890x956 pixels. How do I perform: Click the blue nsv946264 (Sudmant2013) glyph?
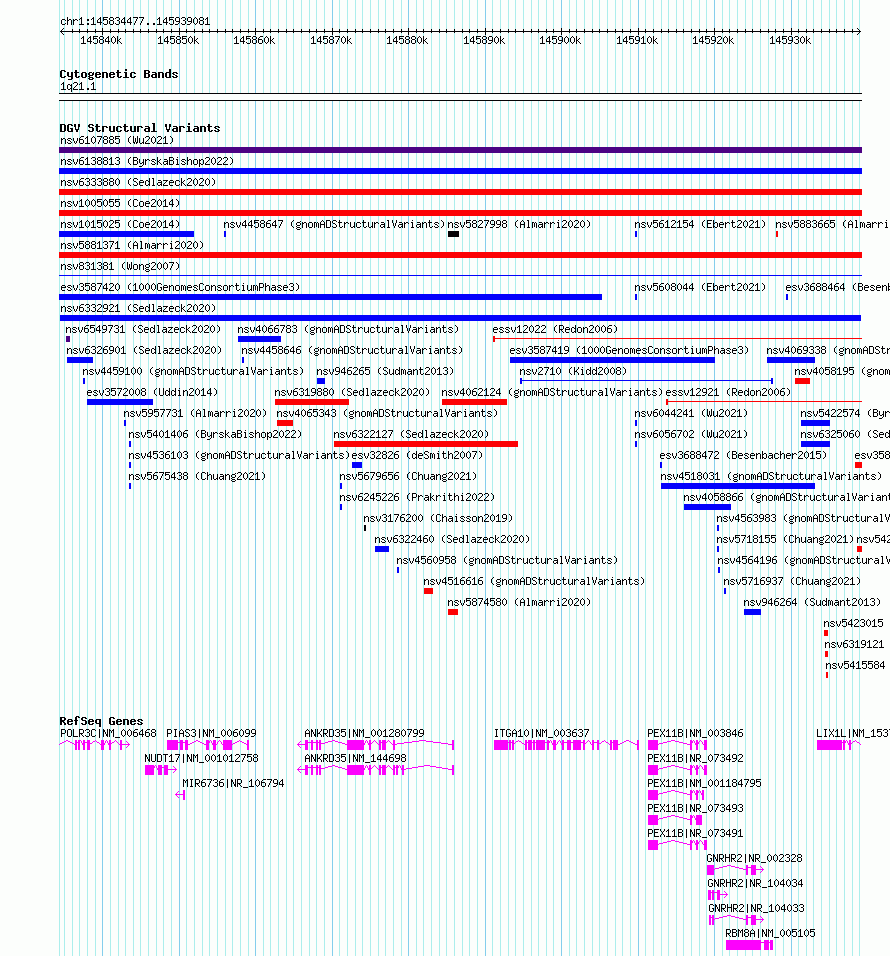pyautogui.click(x=752, y=612)
